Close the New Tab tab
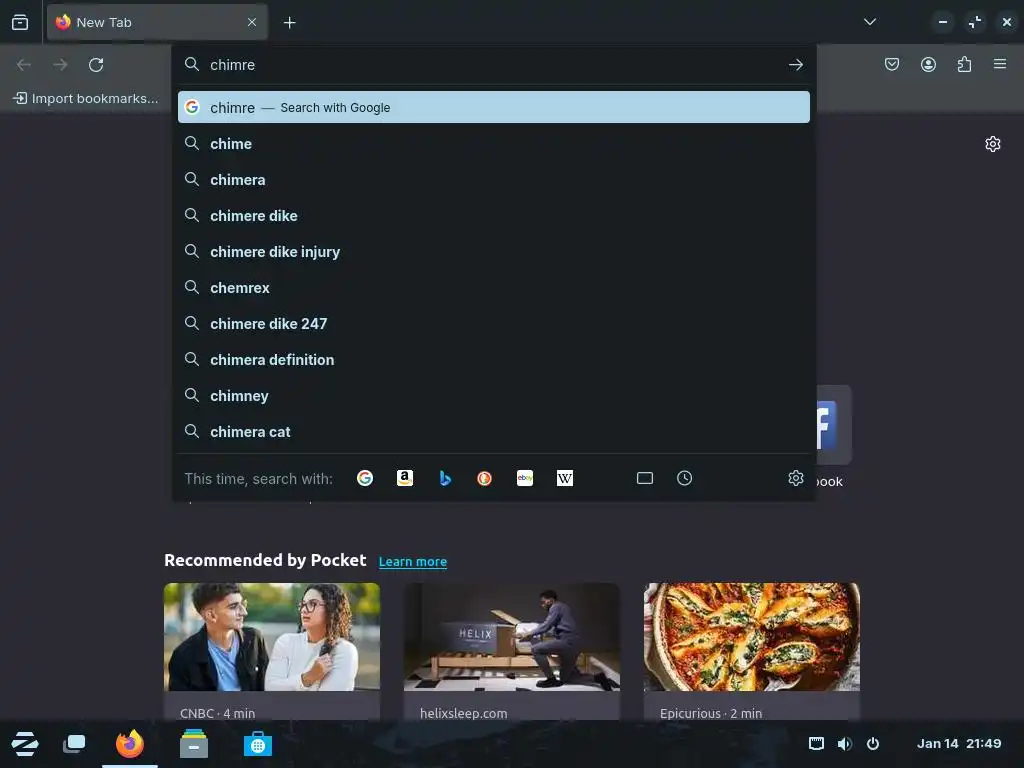 (x=251, y=22)
